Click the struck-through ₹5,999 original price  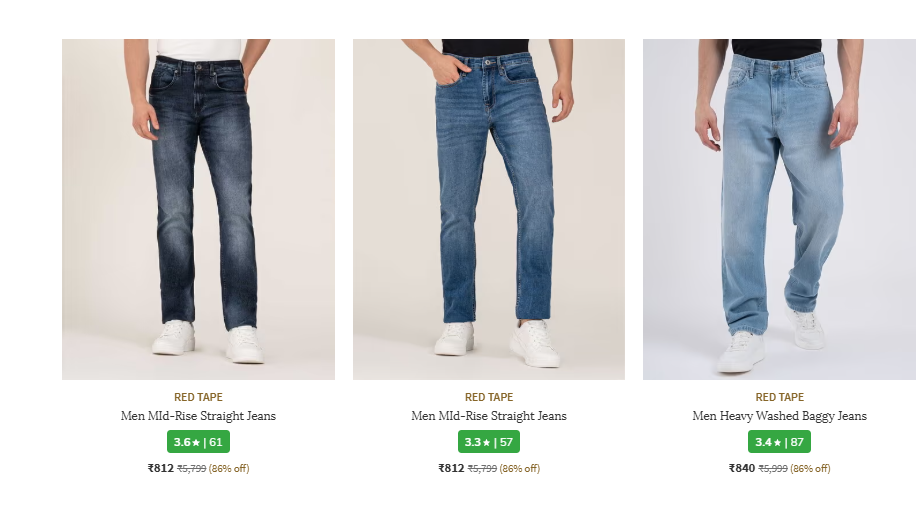pyautogui.click(x=772, y=469)
